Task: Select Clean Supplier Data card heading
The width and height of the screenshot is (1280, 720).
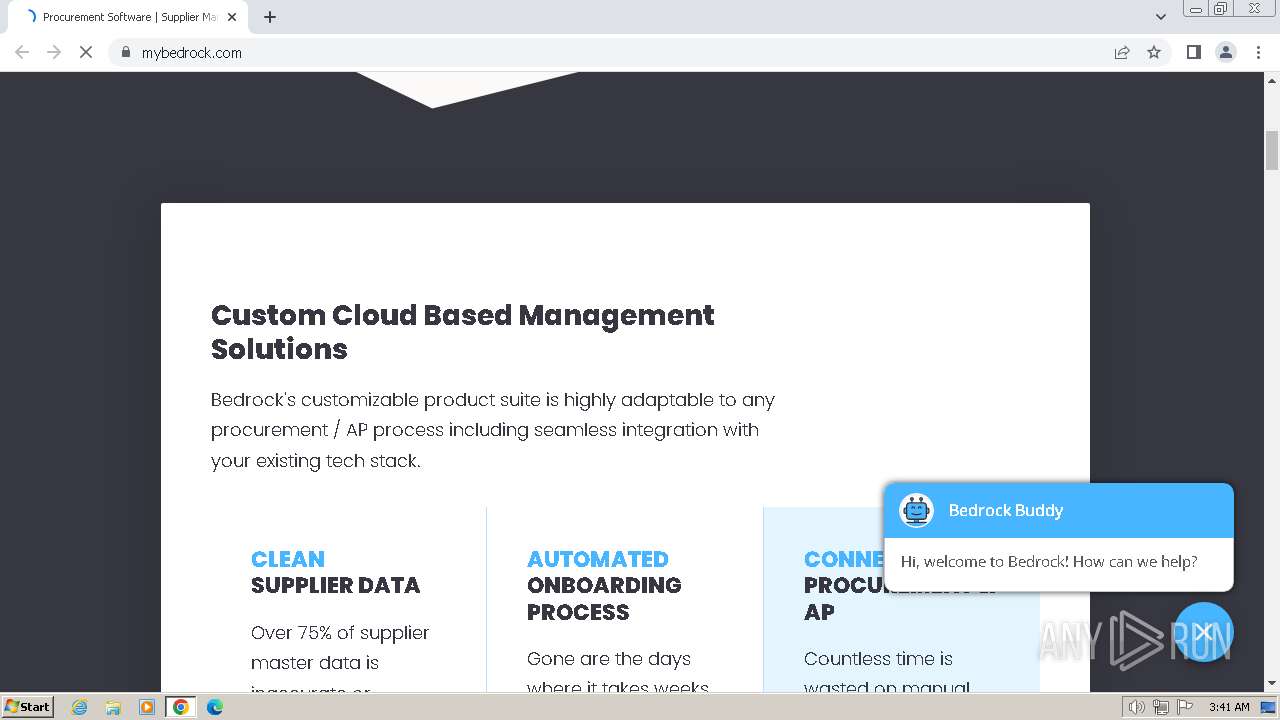Action: (336, 572)
